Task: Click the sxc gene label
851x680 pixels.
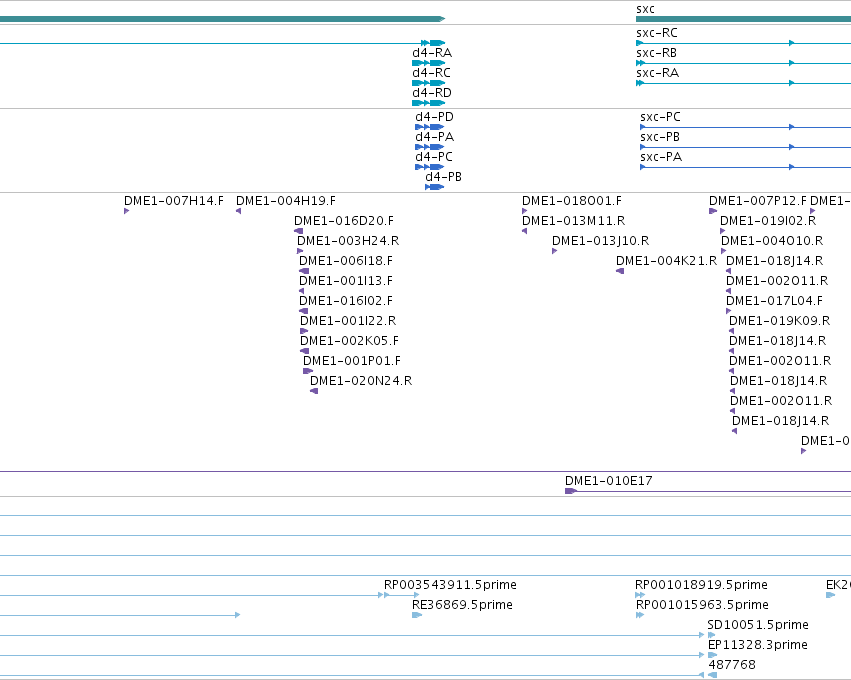Action: [645, 9]
